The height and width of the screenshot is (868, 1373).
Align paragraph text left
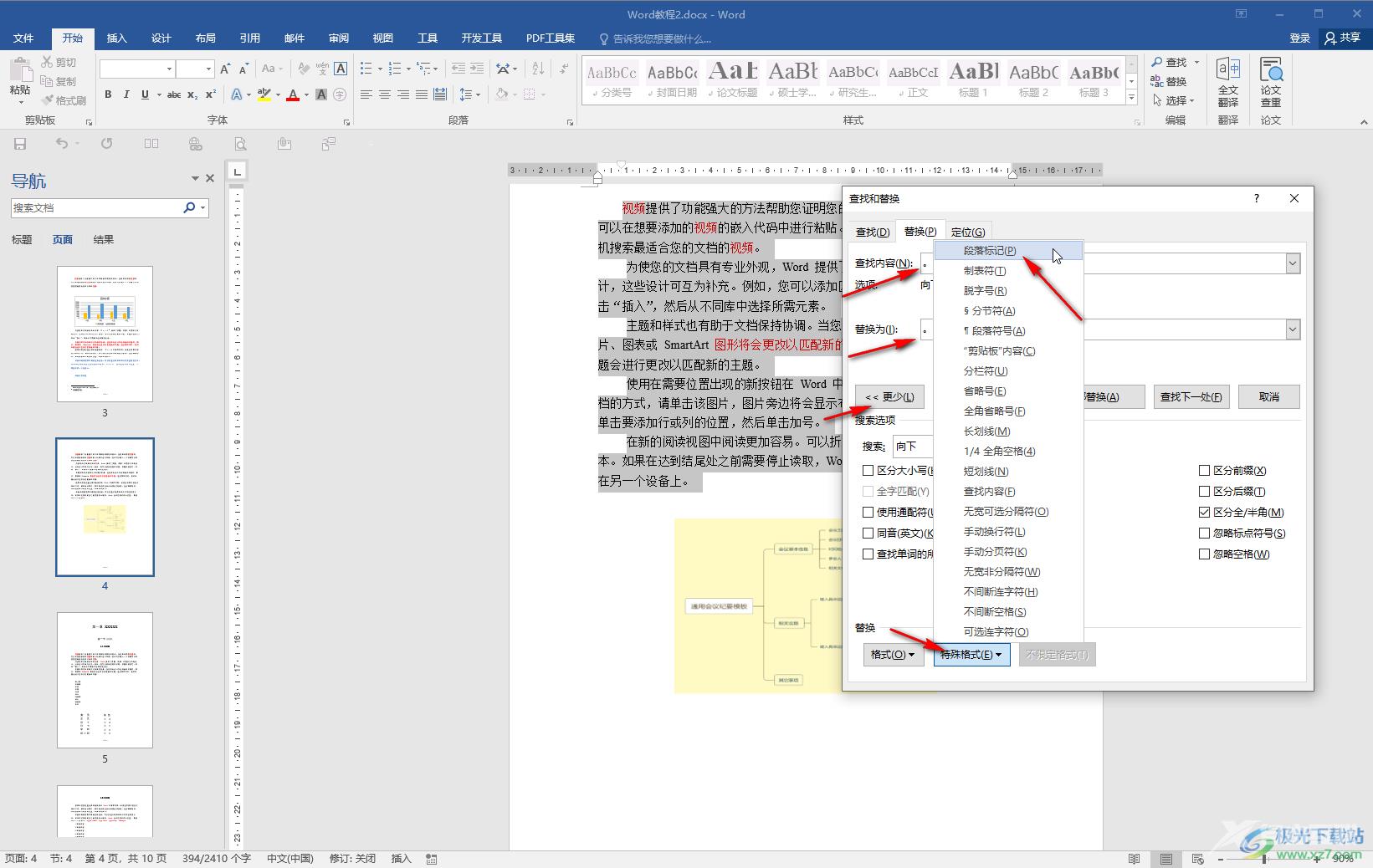point(366,94)
